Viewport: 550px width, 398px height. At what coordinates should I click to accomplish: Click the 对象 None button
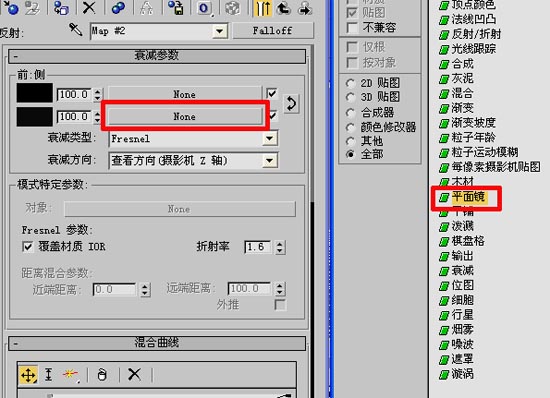pos(180,209)
